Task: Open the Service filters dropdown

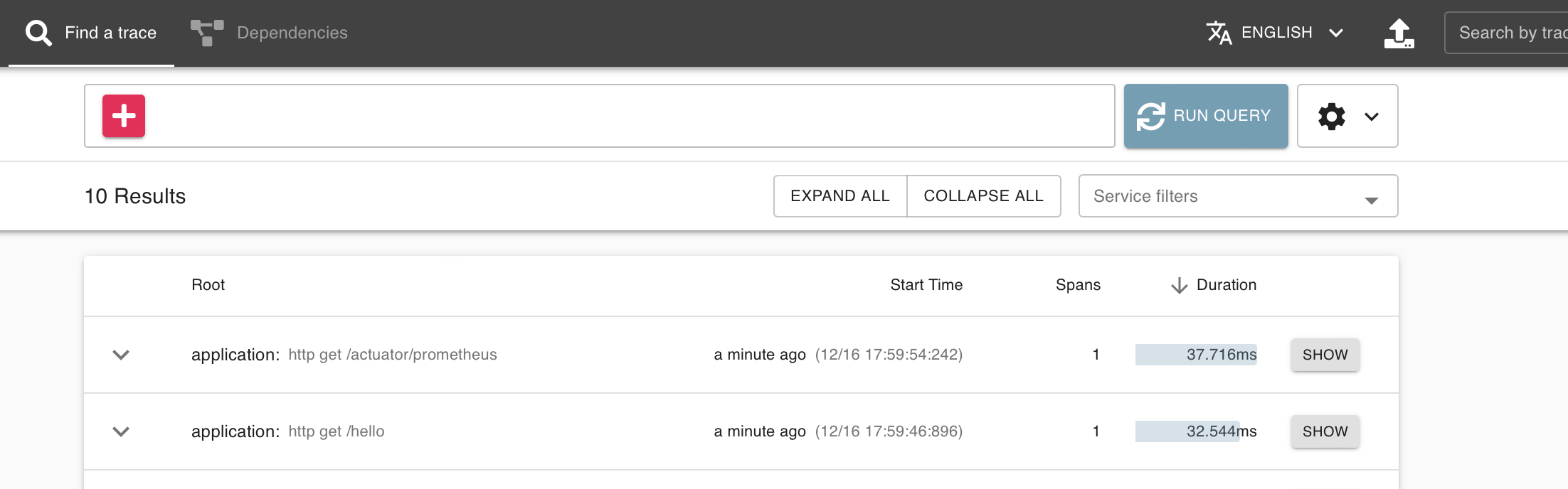Action: 1237,195
